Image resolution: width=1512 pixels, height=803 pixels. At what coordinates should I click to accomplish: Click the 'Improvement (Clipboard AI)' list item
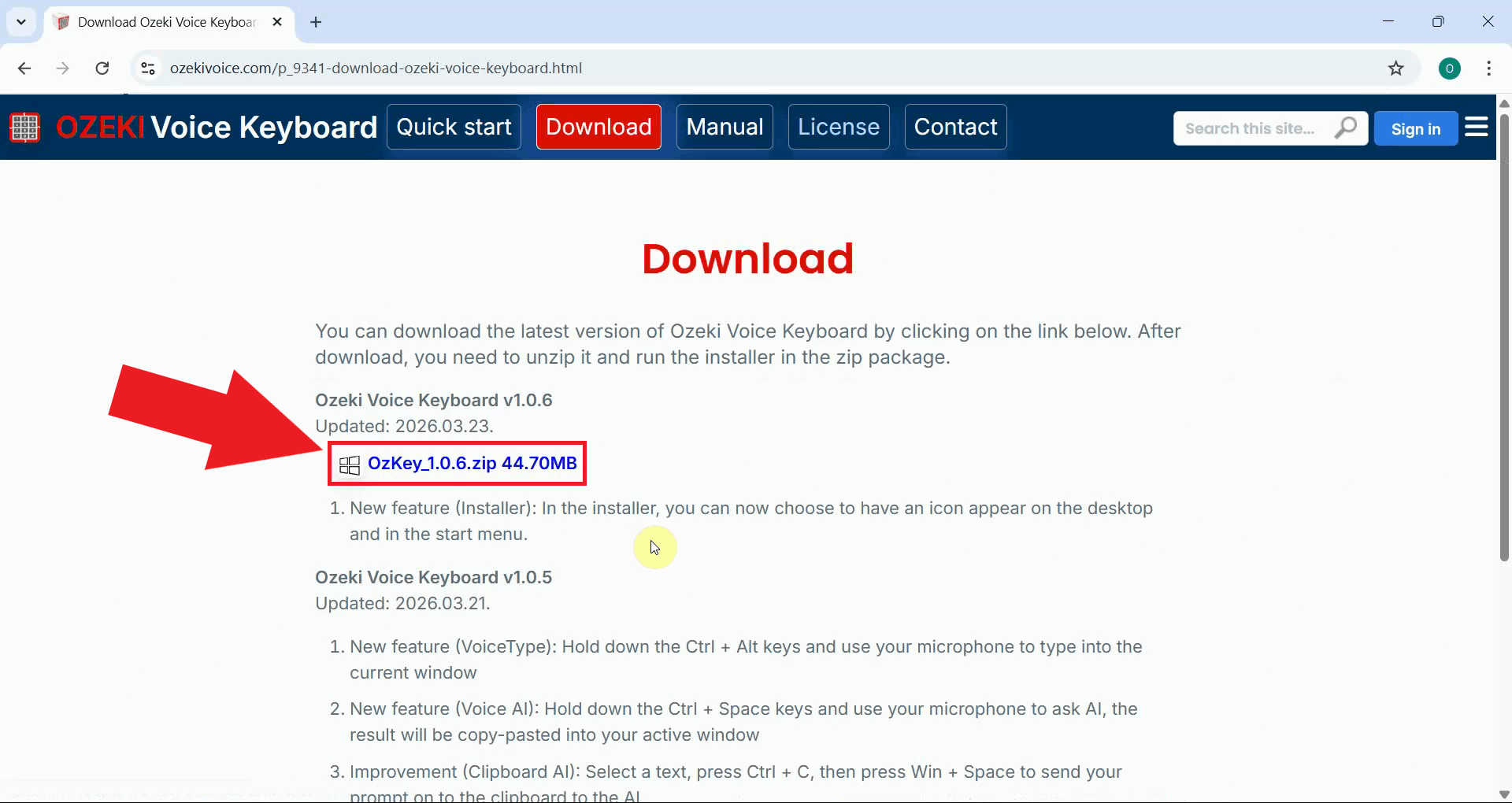[x=736, y=783]
